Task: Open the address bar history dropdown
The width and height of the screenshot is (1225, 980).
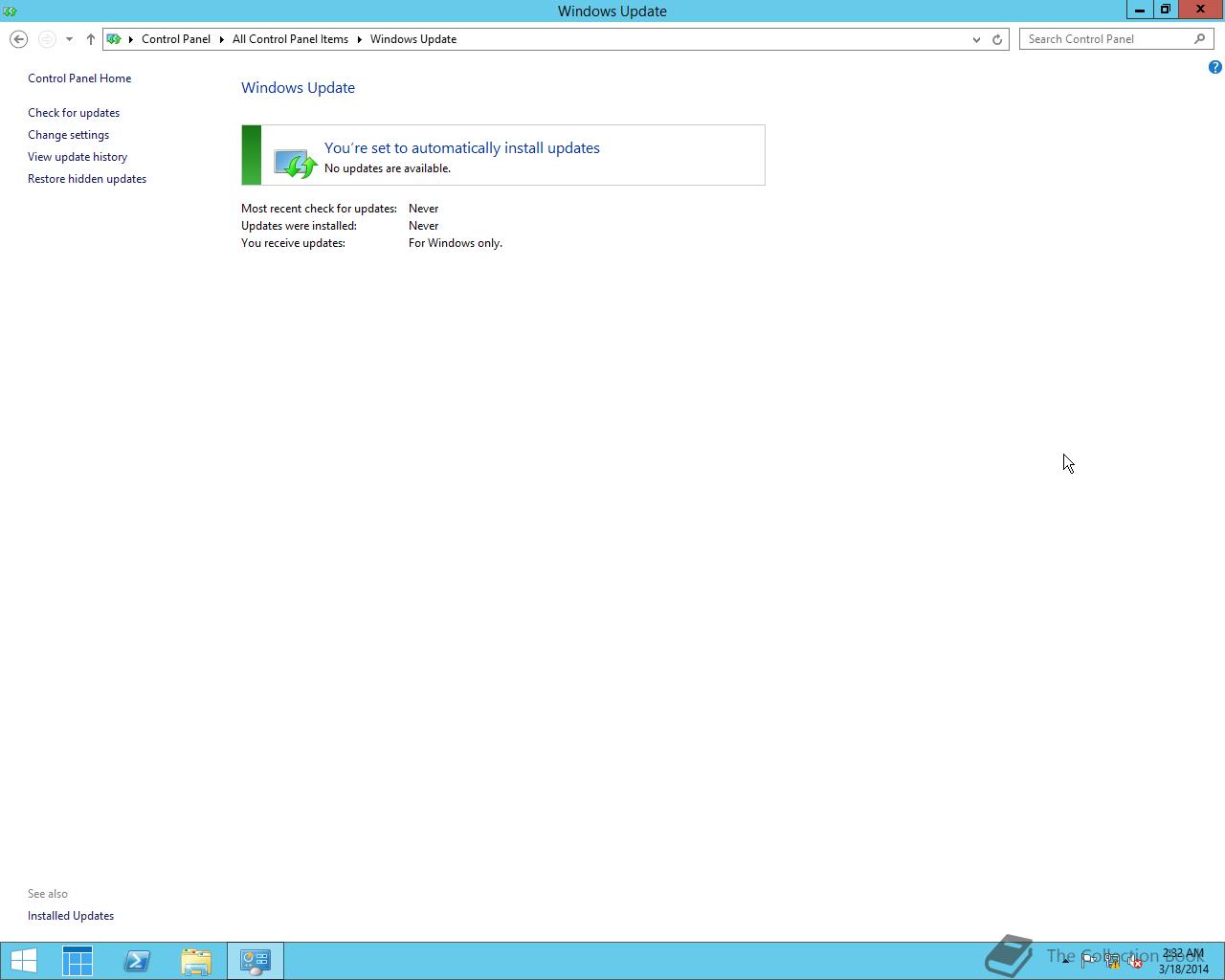Action: point(976,39)
